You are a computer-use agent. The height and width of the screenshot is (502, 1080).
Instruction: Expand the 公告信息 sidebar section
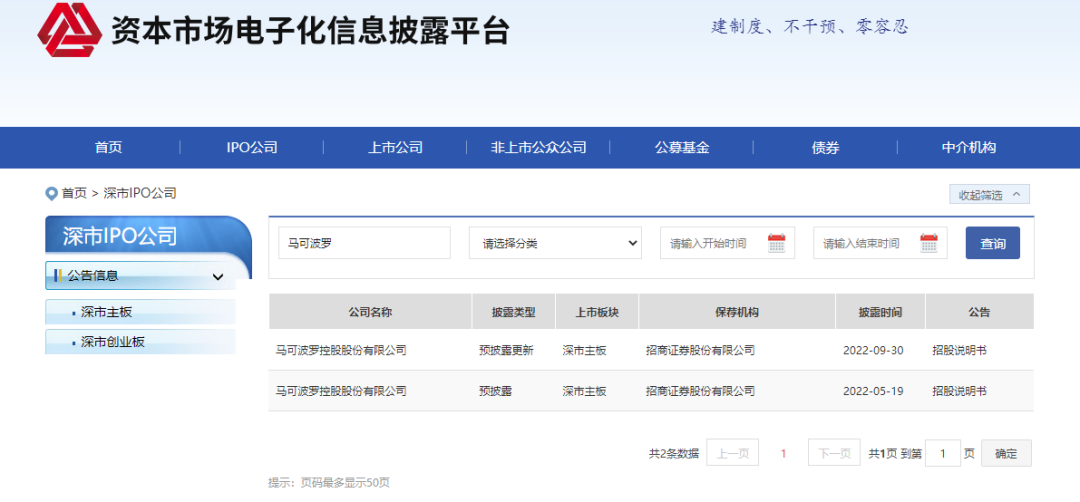pyautogui.click(x=141, y=276)
